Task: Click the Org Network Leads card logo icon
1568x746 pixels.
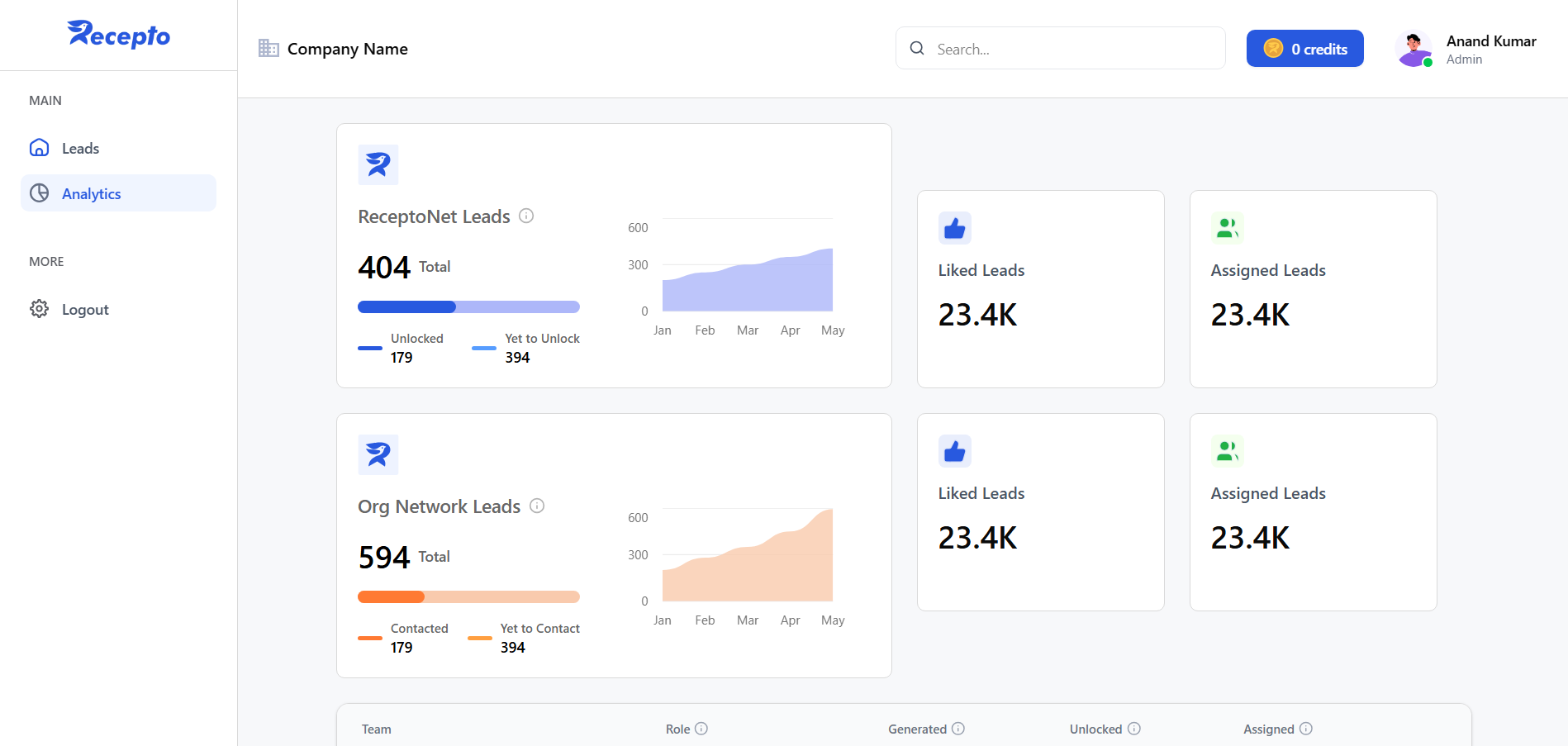Action: point(378,454)
